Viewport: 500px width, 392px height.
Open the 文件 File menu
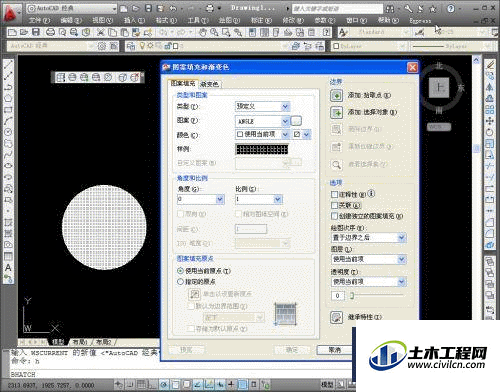tap(40, 20)
